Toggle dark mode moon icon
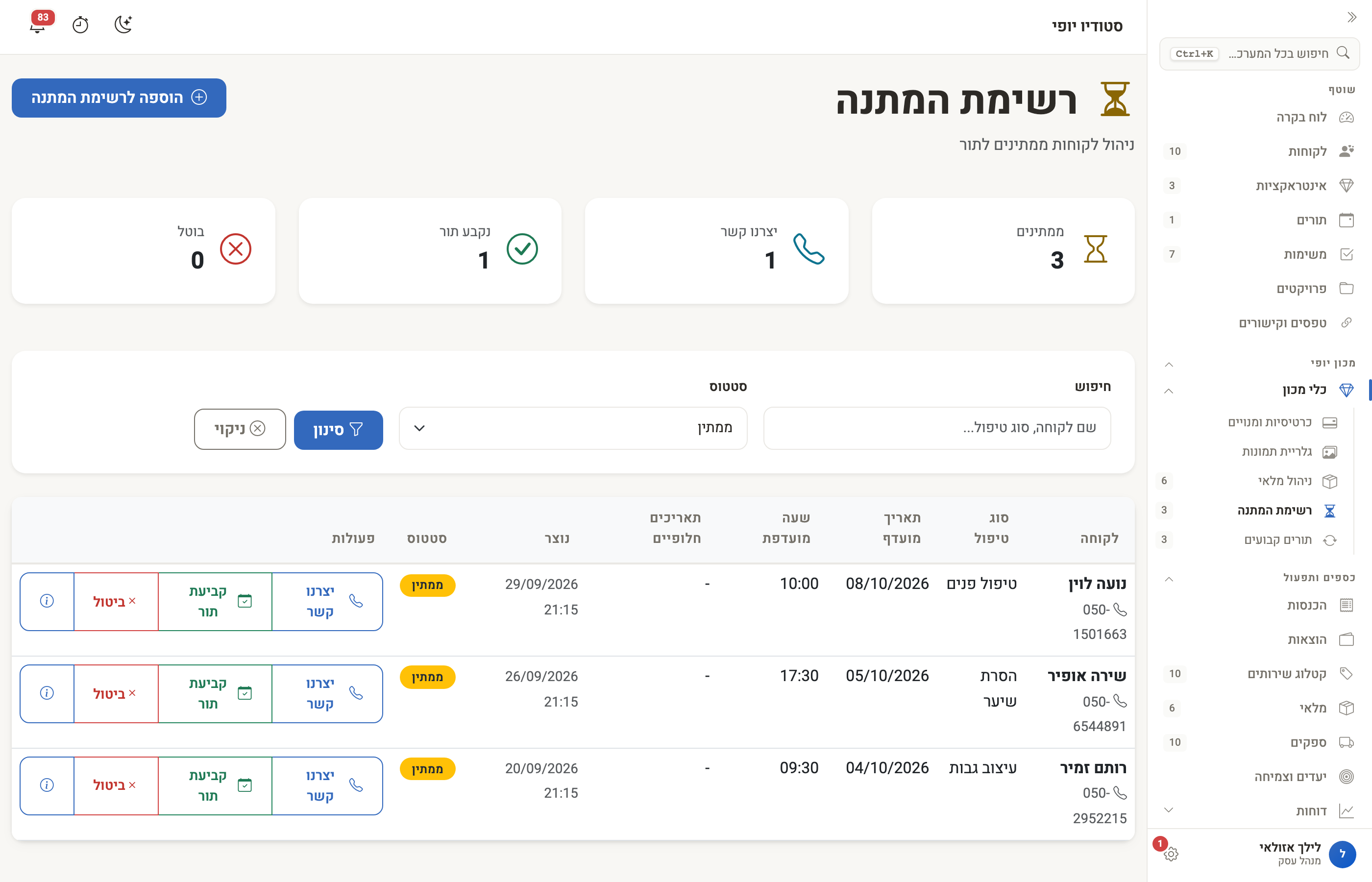This screenshot has height=882, width=1372. pos(123,24)
